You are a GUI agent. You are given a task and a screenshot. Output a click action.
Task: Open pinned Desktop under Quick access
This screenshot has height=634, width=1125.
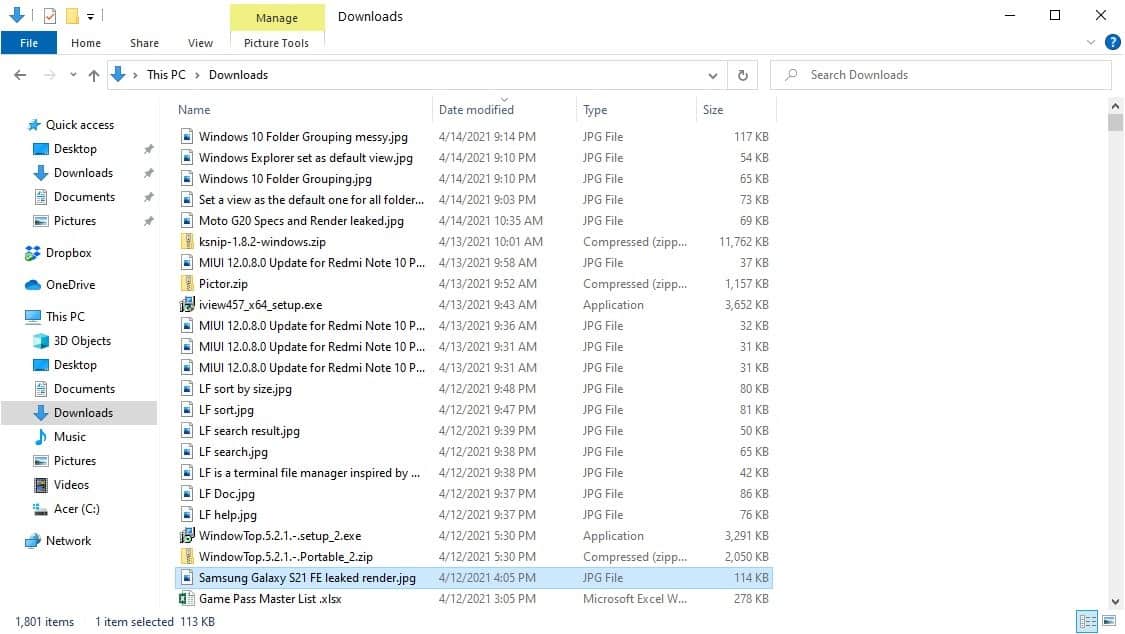click(x=75, y=148)
